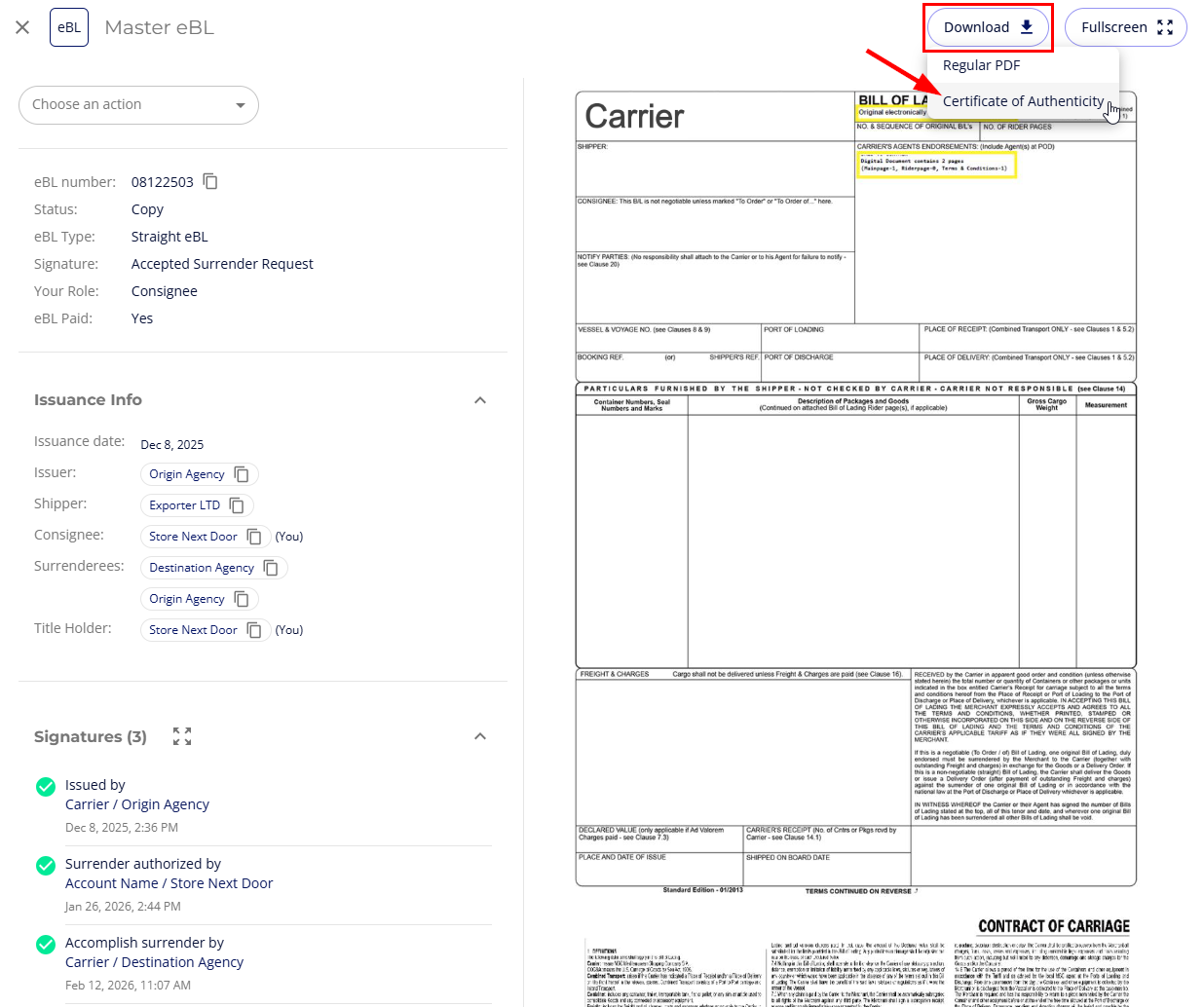The height and width of the screenshot is (1007, 1204).
Task: Copy the Issuer Origin Agency name
Action: pyautogui.click(x=242, y=474)
